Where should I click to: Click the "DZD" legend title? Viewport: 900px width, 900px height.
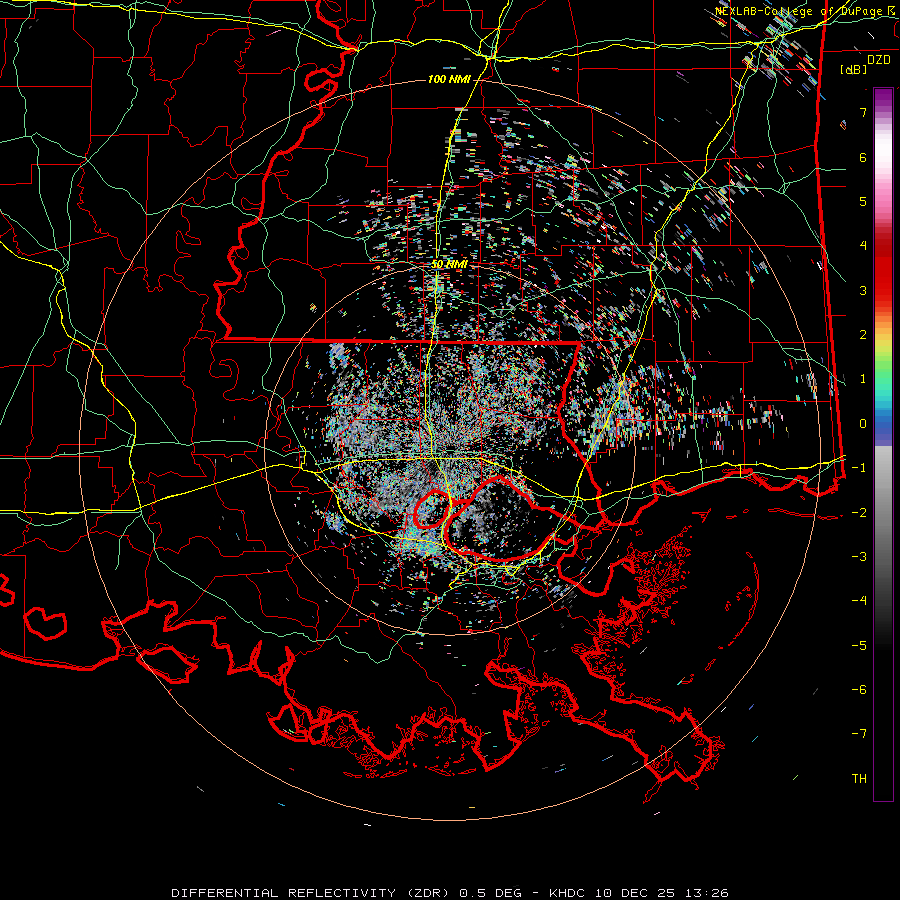point(879,60)
